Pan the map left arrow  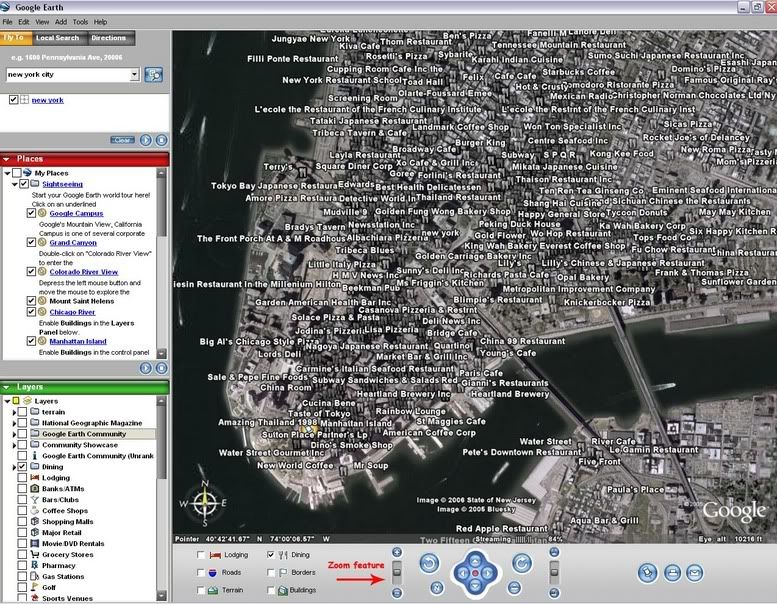point(462,573)
